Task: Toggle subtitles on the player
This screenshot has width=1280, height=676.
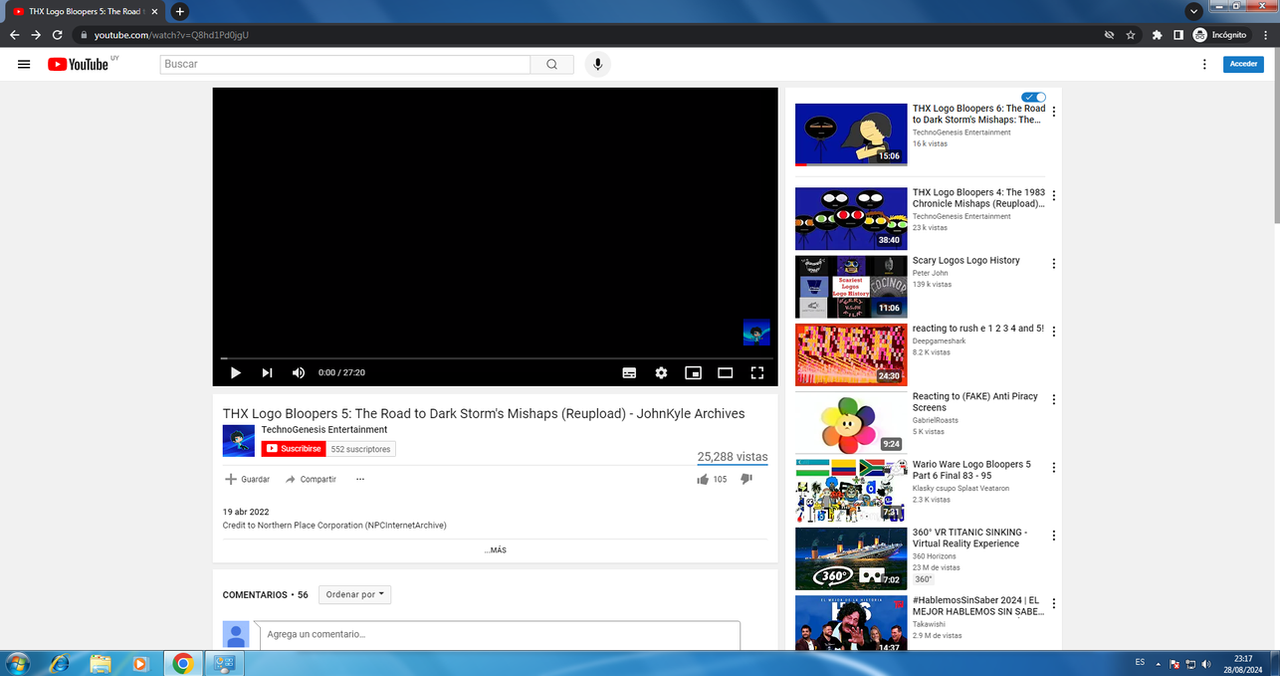Action: [629, 373]
